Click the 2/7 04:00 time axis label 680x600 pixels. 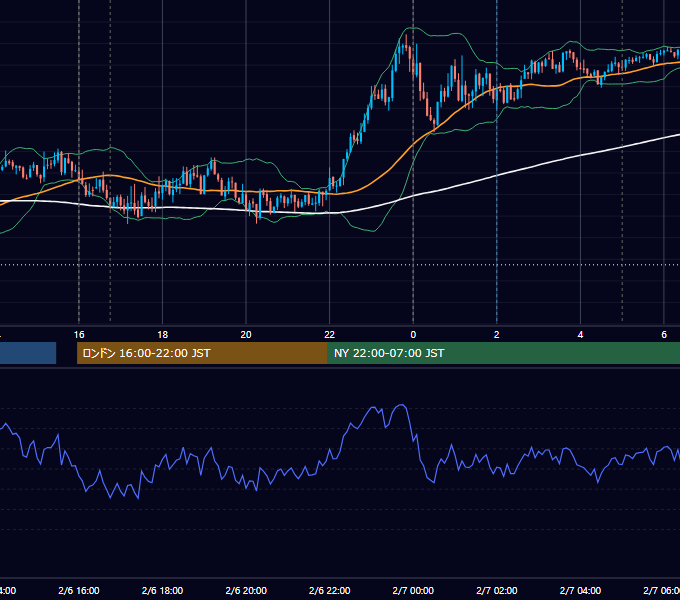580,590
